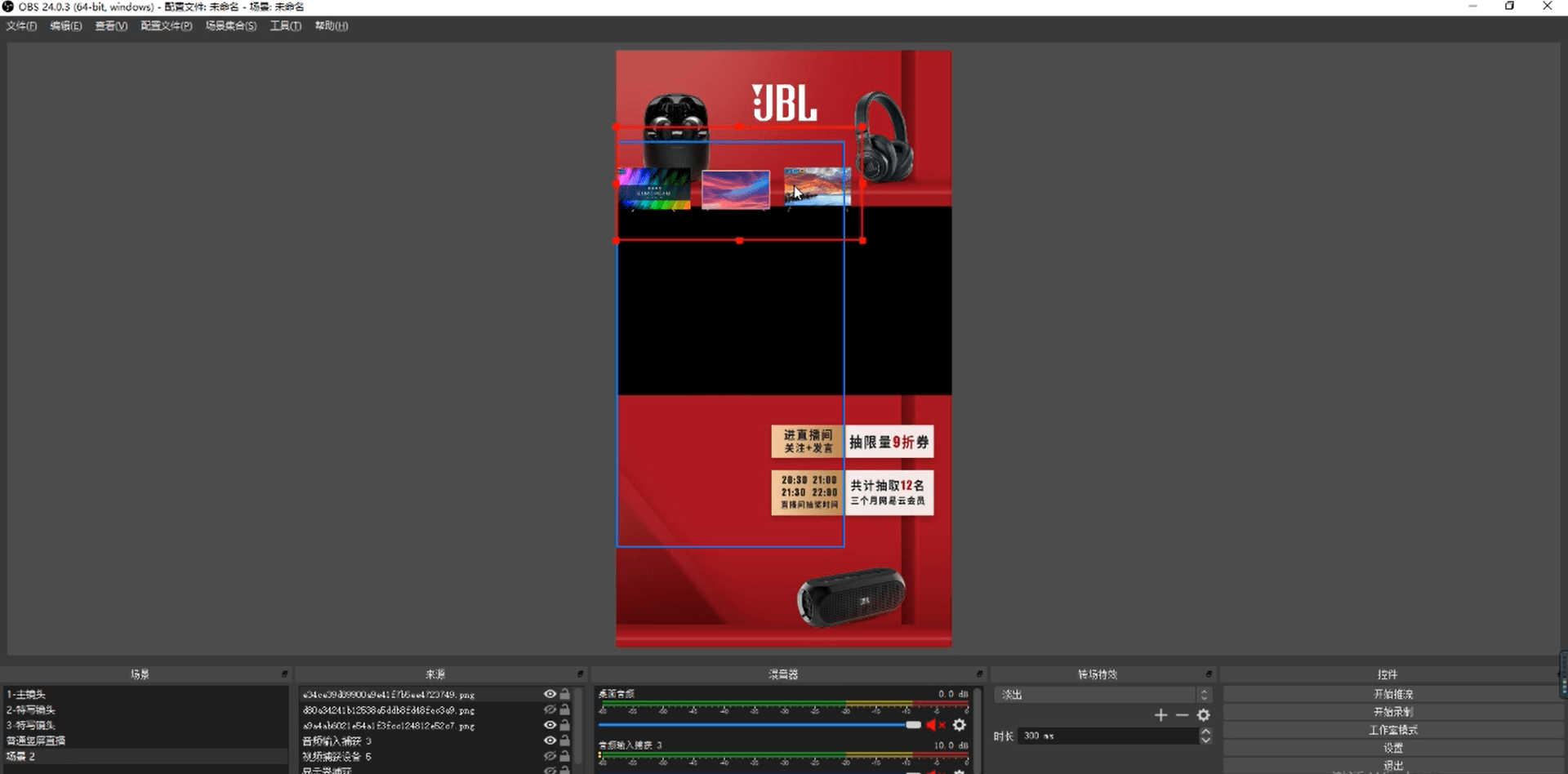Open the 查看(V) menu

111,26
